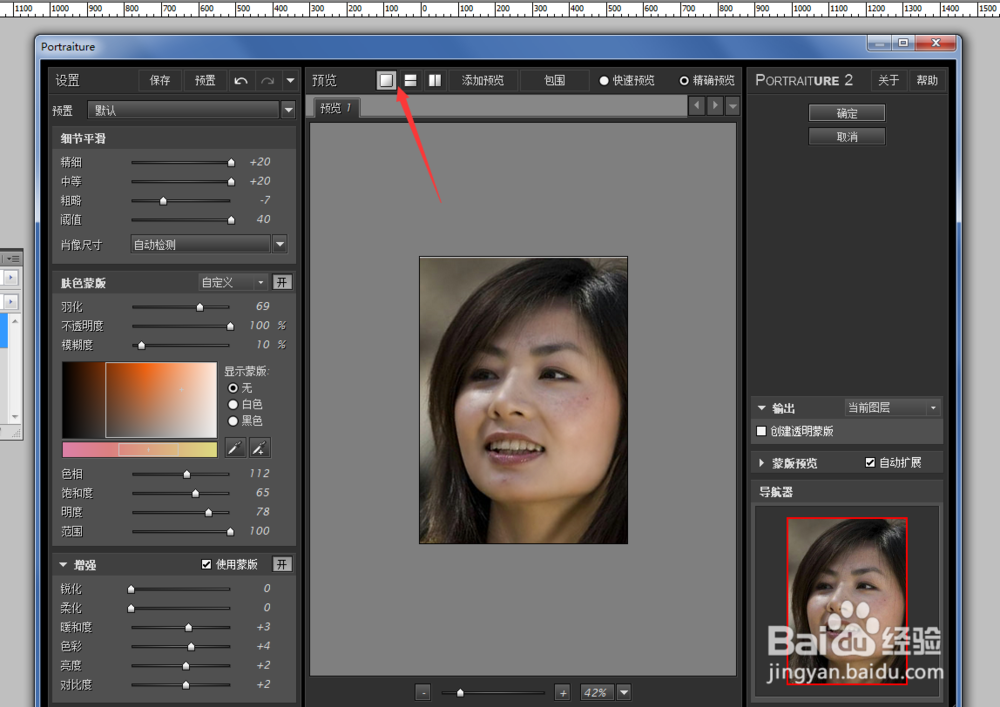
Task: Click the zoom percentage field 42%
Action: (x=596, y=692)
